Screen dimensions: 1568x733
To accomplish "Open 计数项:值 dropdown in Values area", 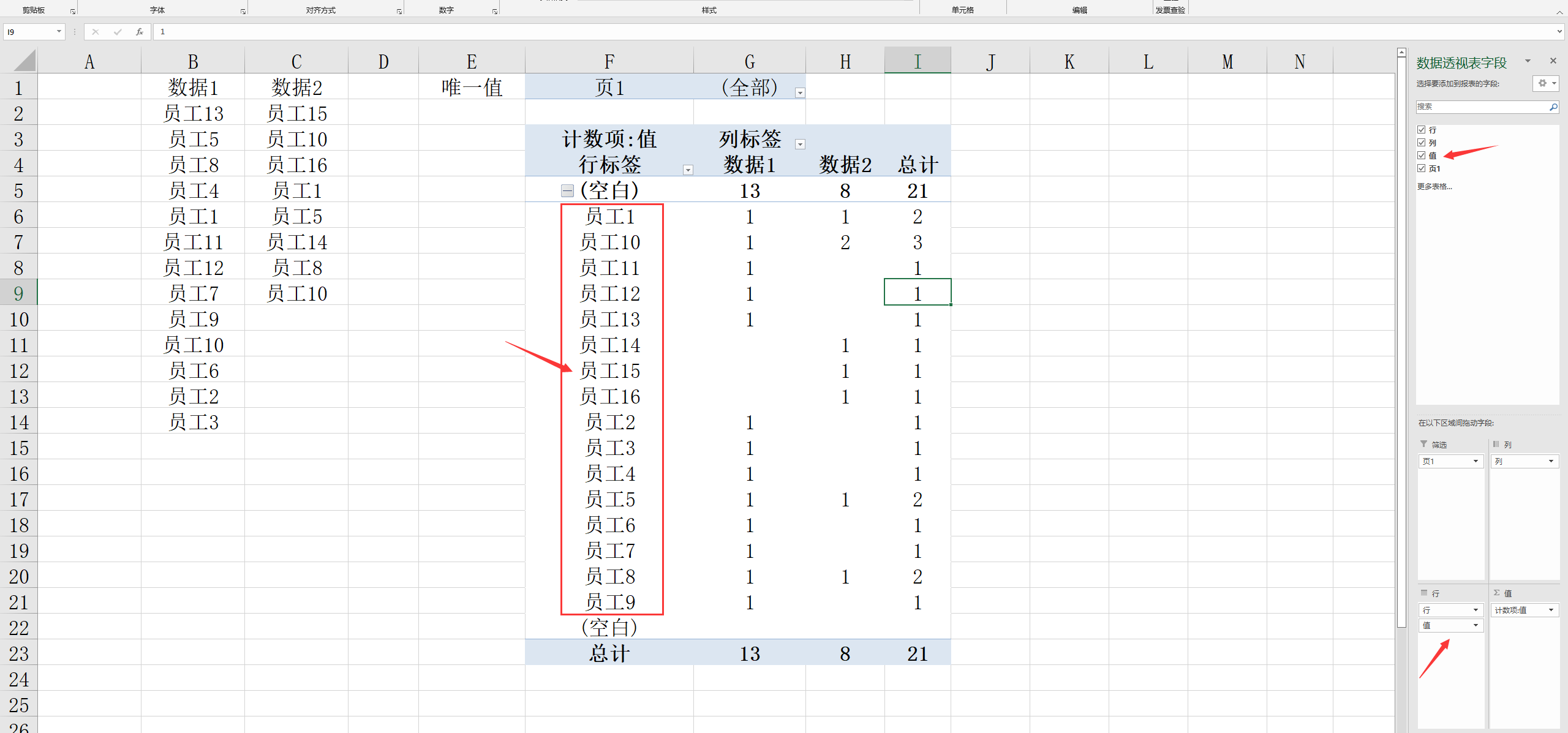I will [1551, 610].
